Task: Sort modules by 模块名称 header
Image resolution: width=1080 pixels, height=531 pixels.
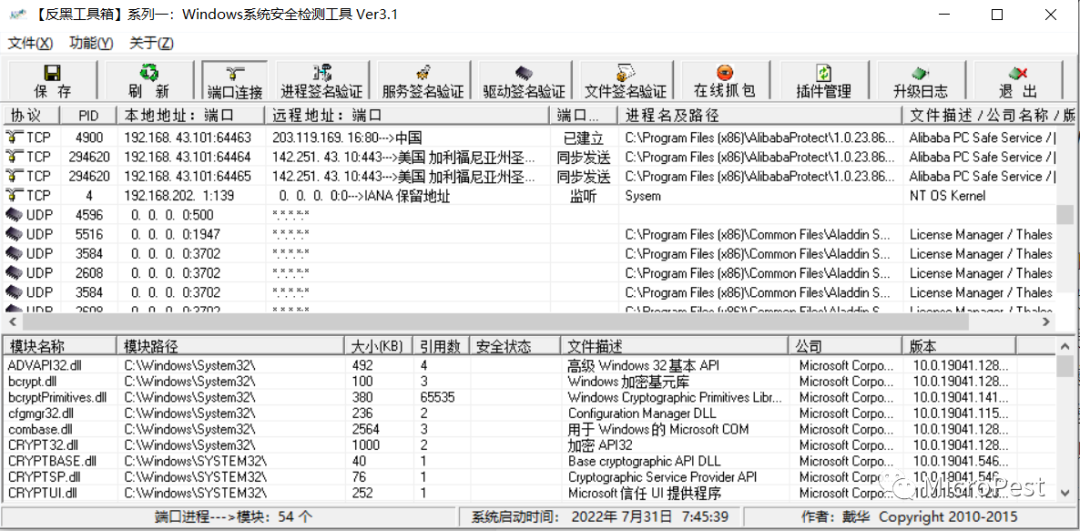Action: 60,346
